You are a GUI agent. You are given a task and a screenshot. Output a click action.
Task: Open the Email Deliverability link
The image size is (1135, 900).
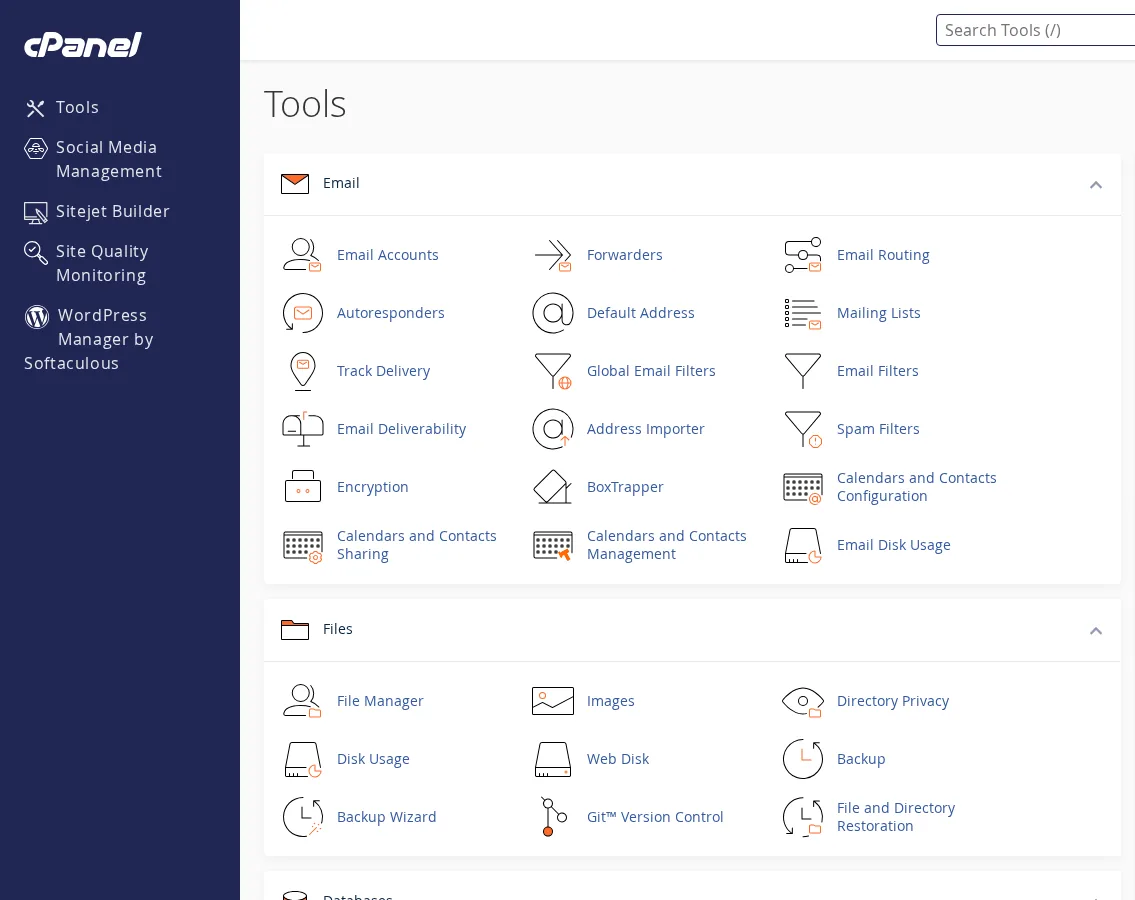point(401,429)
